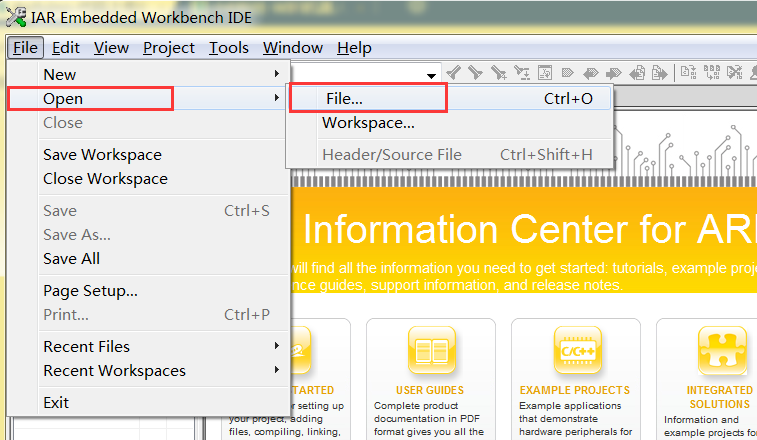
Task: Click Print... menu item
Action: coord(148,315)
